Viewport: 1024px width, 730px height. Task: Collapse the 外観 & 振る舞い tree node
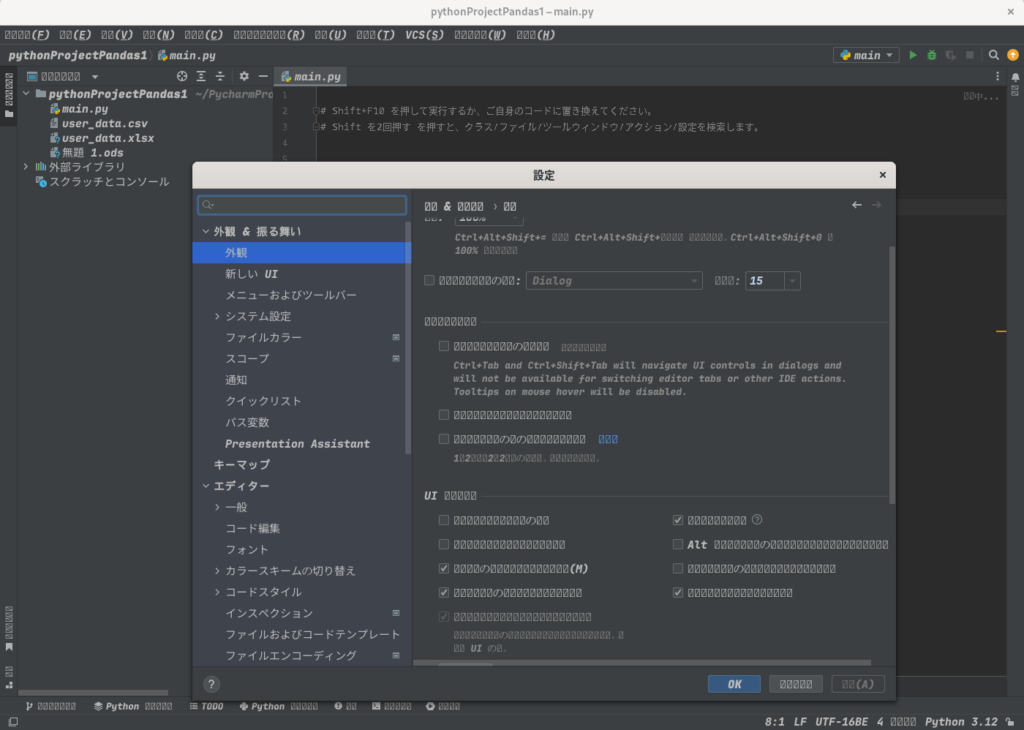206,231
